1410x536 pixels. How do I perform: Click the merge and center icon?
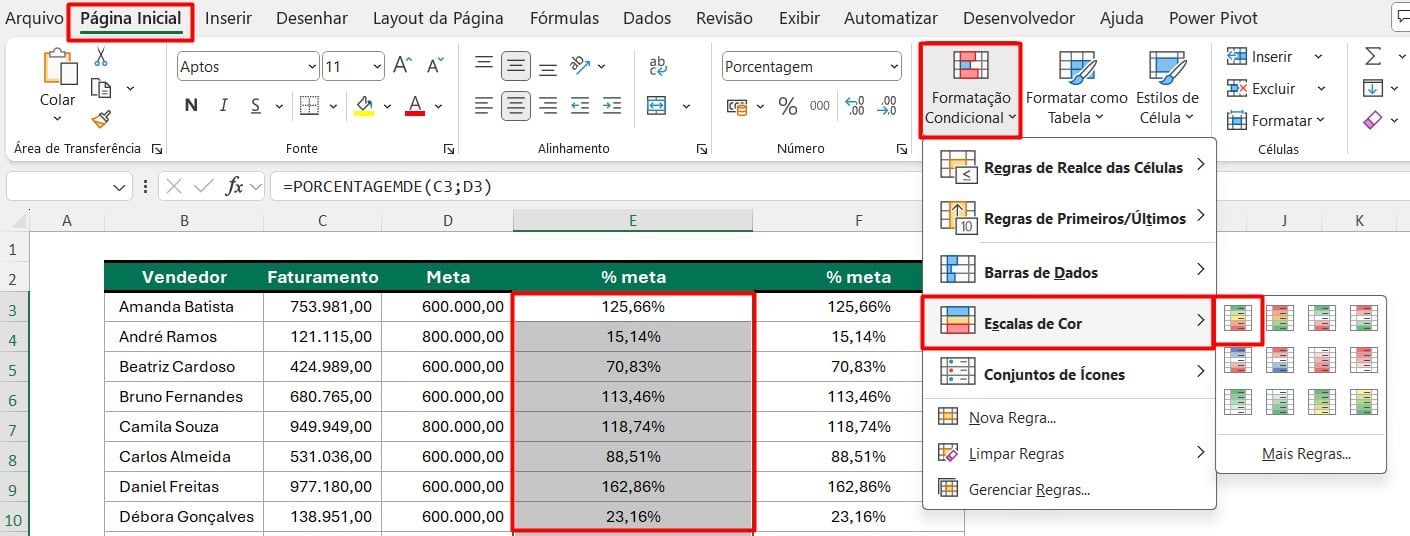657,105
